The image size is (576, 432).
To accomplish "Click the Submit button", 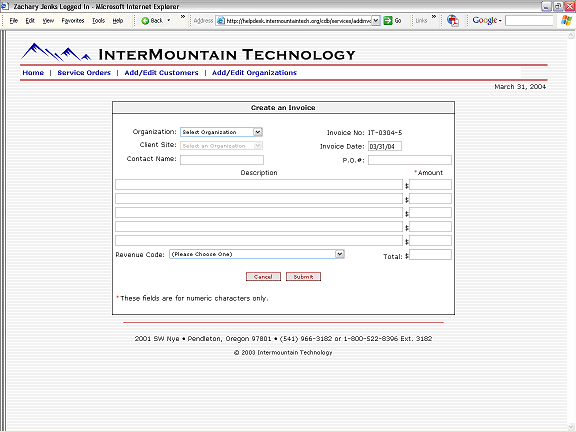I will (x=303, y=277).
